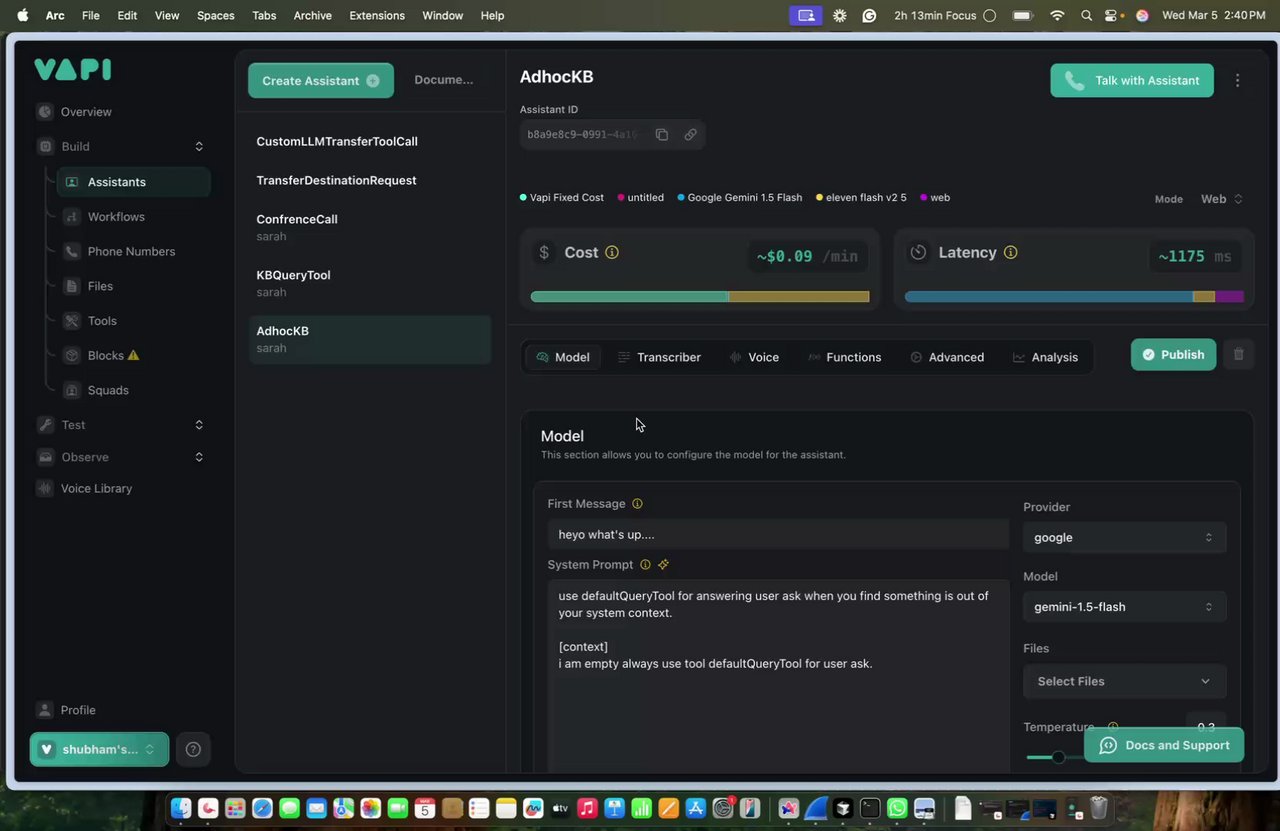The width and height of the screenshot is (1280, 831).
Task: Click the Cost info icon
Action: [612, 252]
